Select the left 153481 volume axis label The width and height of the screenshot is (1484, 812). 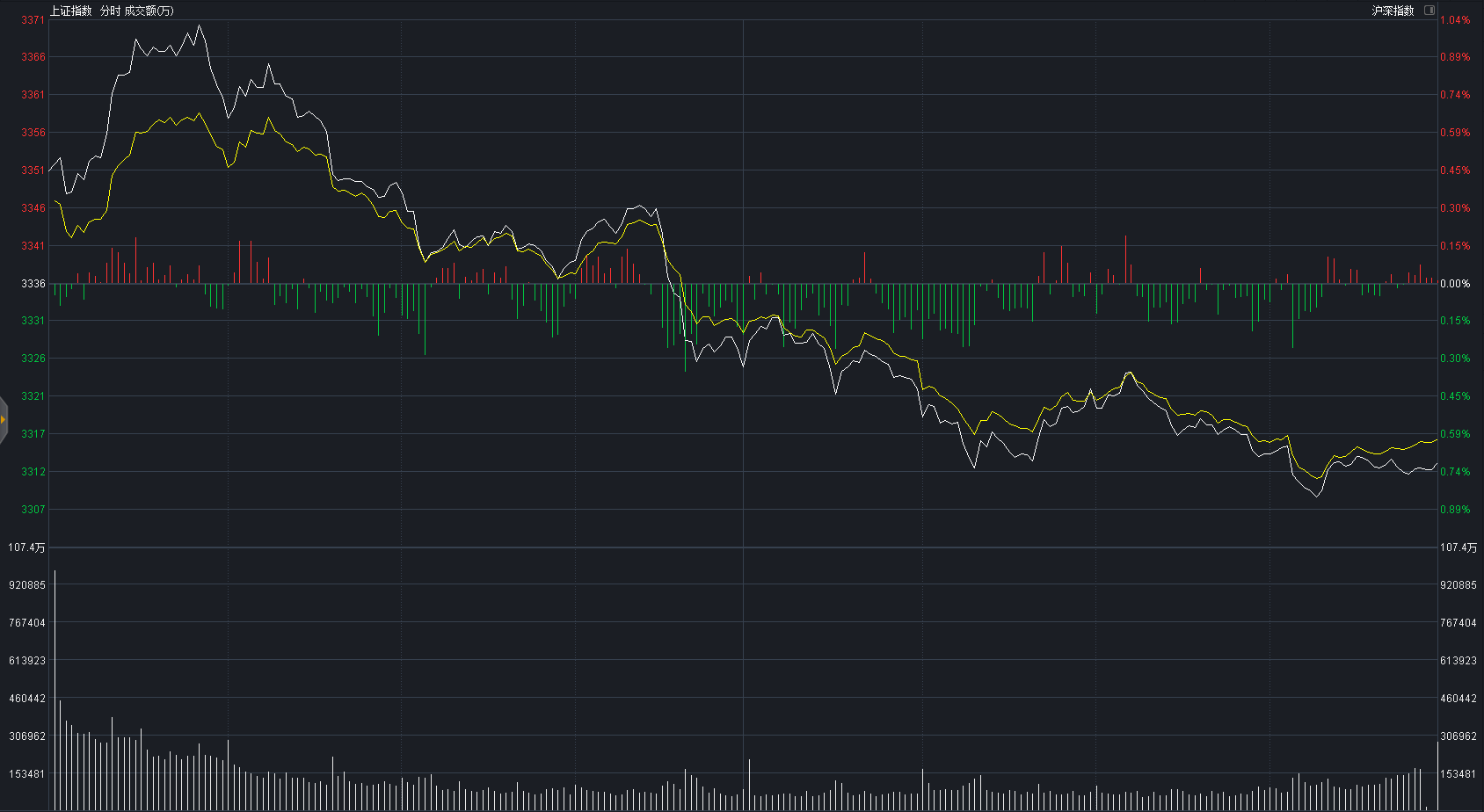[x=27, y=773]
